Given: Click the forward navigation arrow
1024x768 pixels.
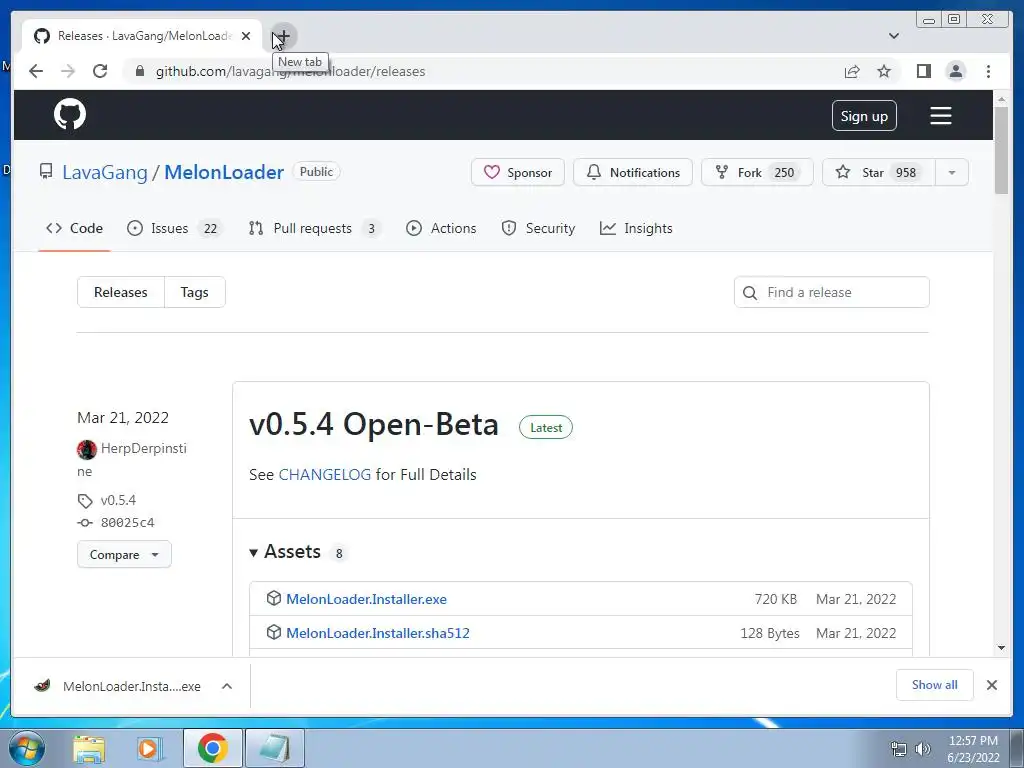Looking at the screenshot, I should coord(68,71).
